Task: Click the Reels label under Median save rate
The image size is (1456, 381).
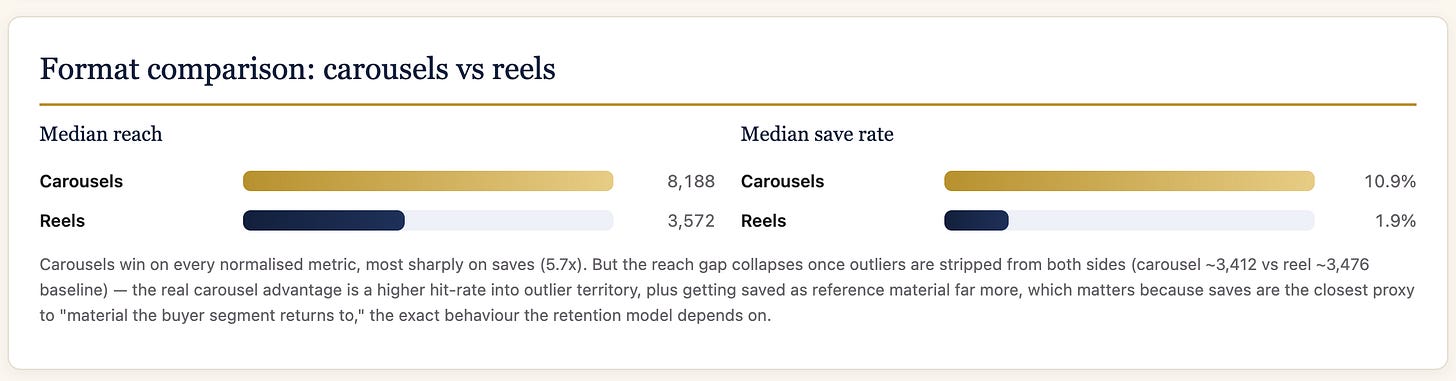Action: [x=763, y=221]
